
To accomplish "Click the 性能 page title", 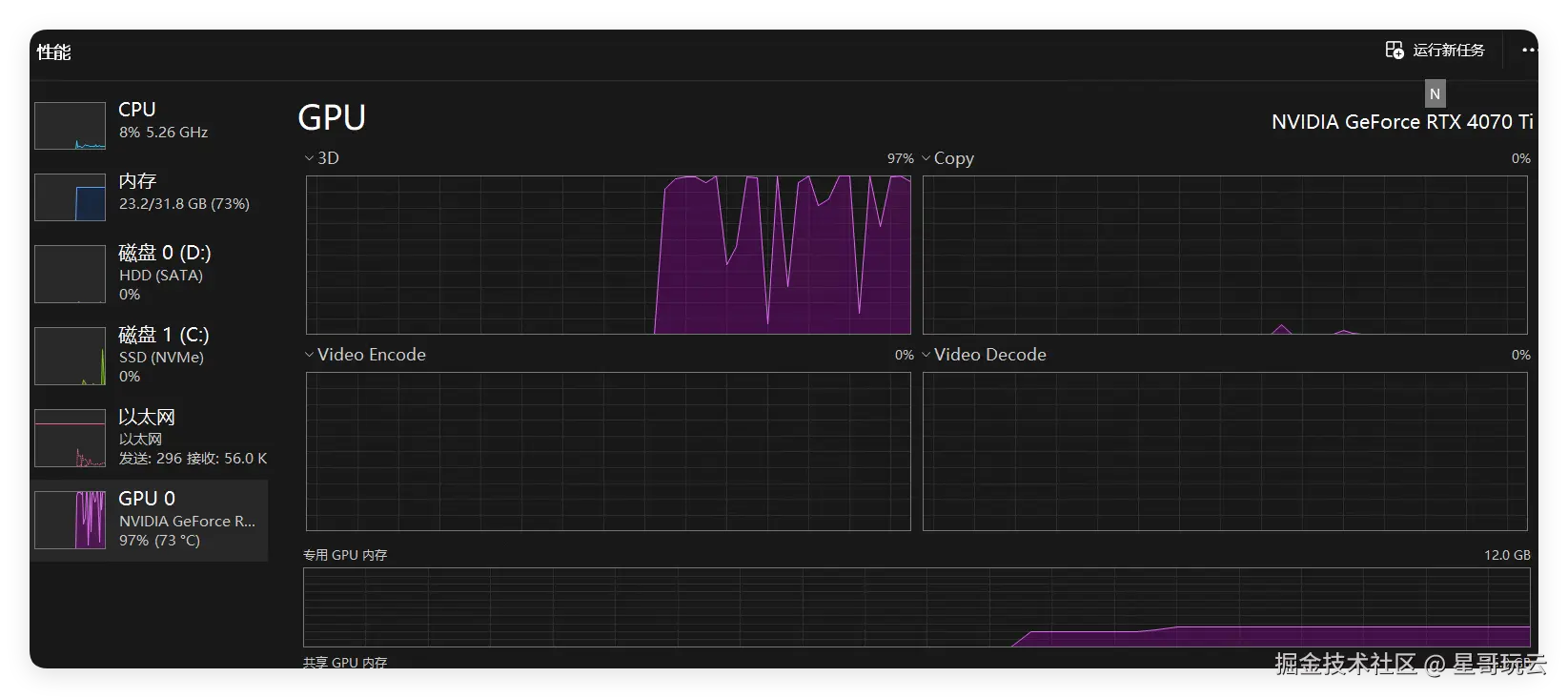I will coord(54,52).
